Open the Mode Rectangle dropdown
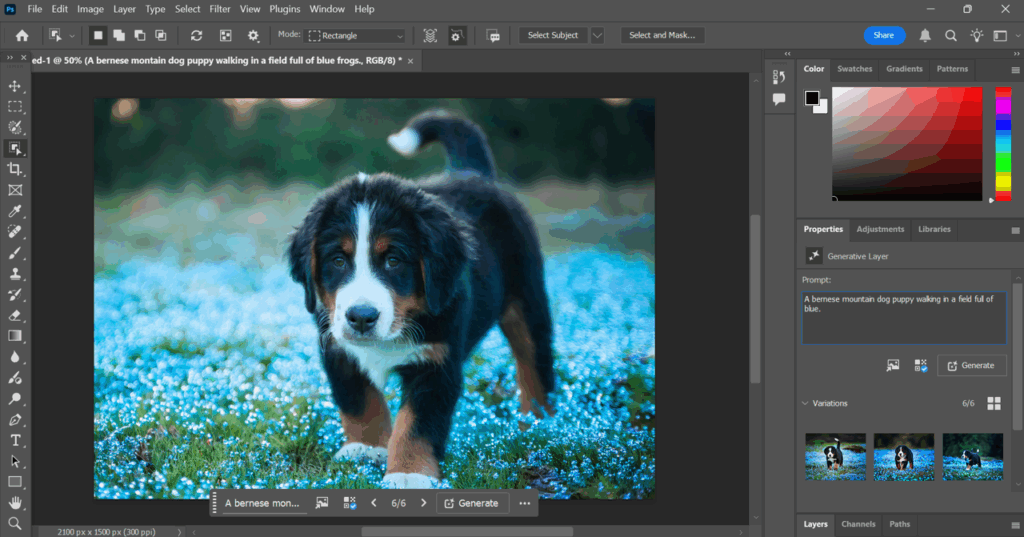The height and width of the screenshot is (537, 1024). click(x=356, y=35)
